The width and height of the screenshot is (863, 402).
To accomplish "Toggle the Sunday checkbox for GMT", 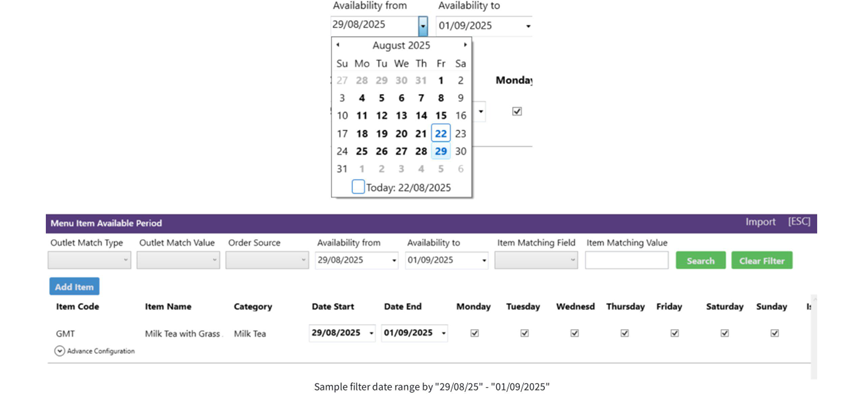I will 775,333.
